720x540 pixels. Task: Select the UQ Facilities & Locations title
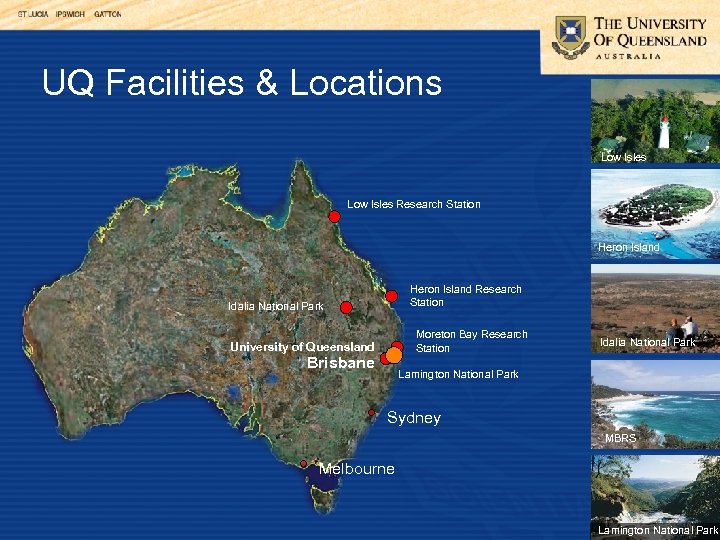(x=242, y=83)
